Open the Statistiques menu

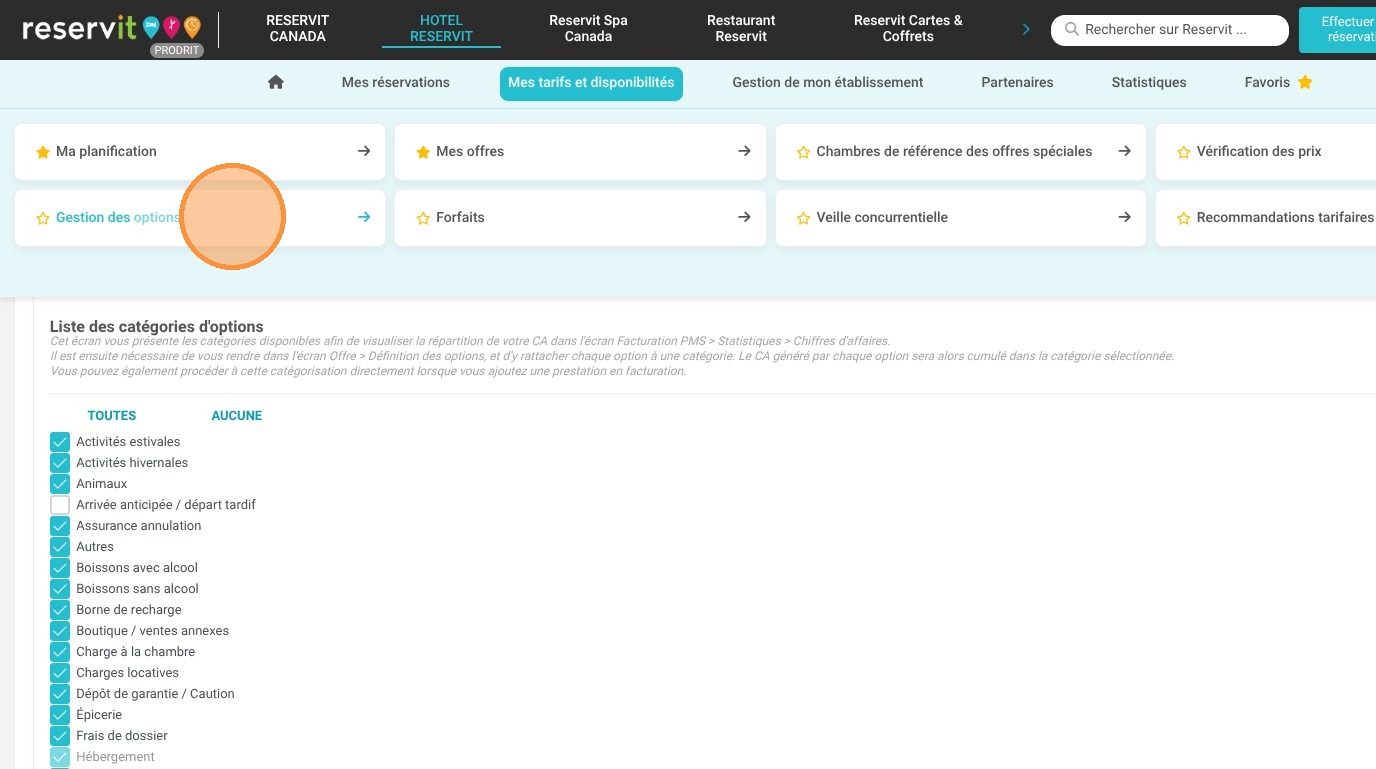click(1149, 82)
